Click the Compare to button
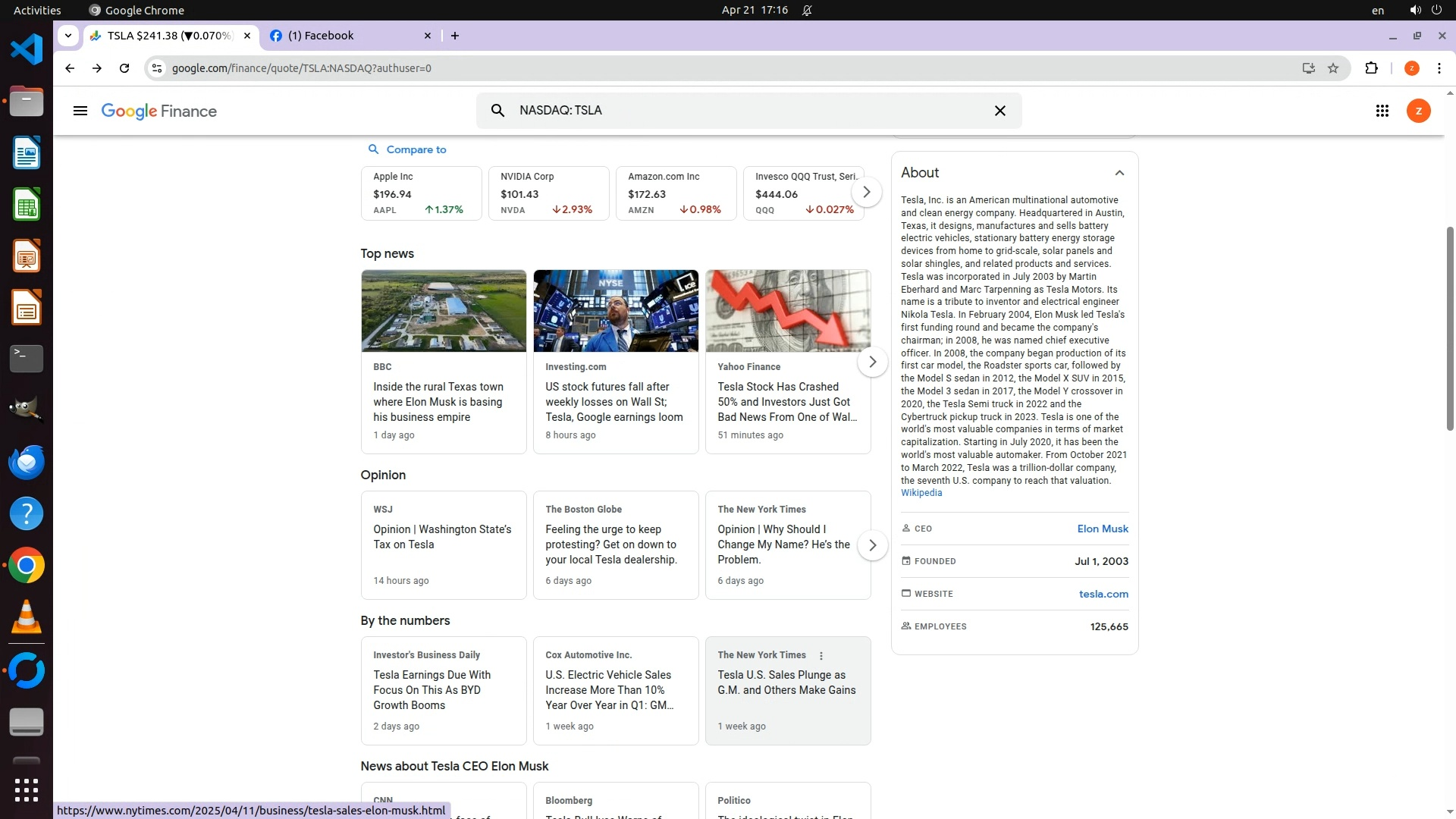This screenshot has height=819, width=1456. coord(408,149)
